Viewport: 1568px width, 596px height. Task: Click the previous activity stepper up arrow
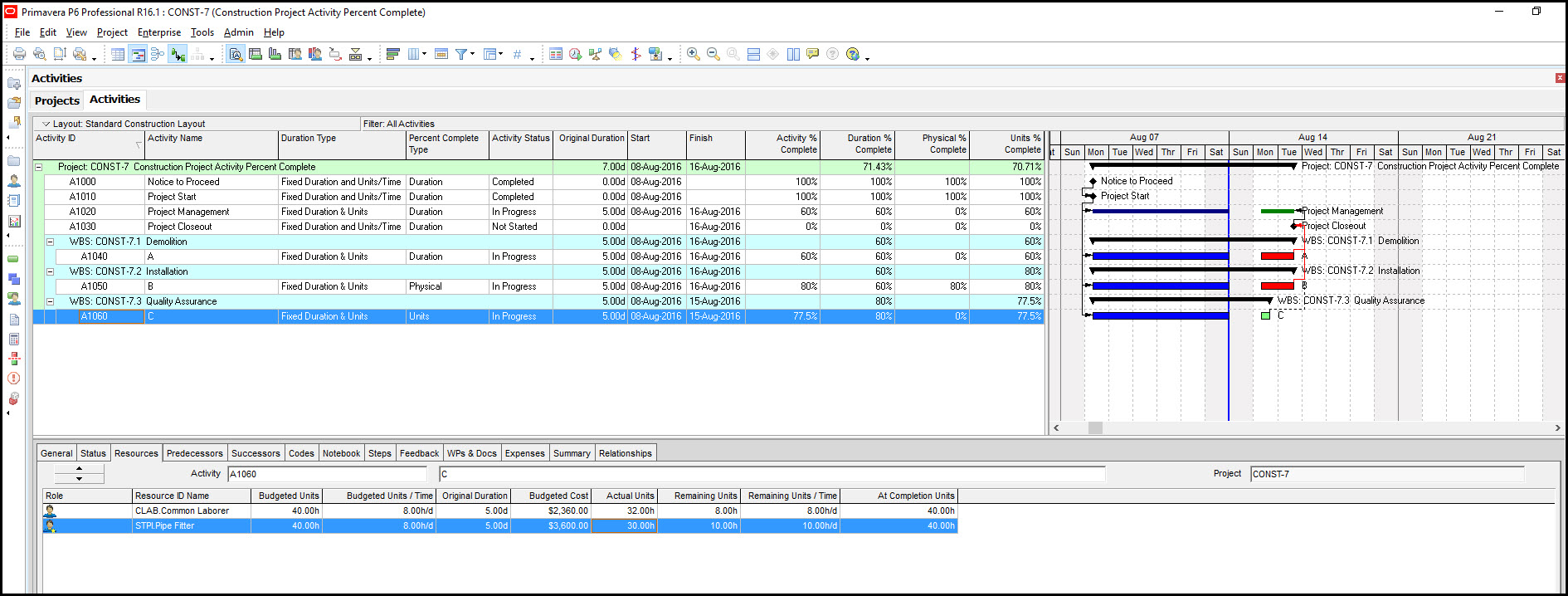click(79, 469)
